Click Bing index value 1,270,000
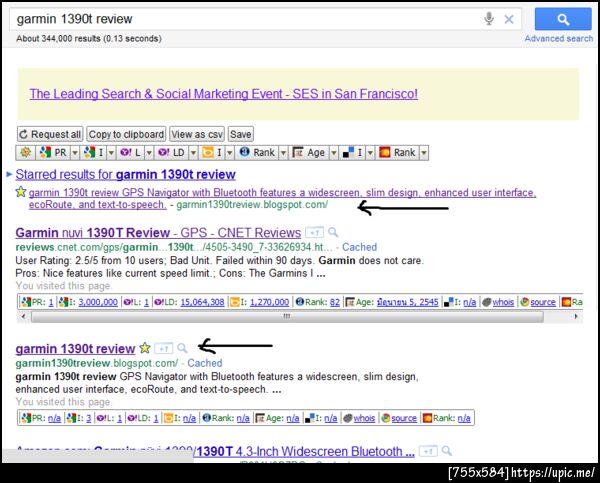This screenshot has height=483, width=600. 269,302
